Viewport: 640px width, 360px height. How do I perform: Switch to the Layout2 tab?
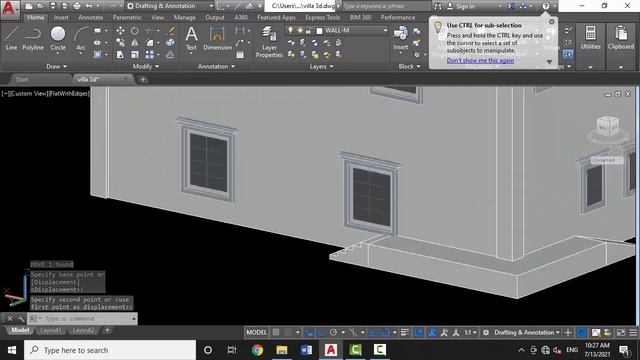pos(83,330)
